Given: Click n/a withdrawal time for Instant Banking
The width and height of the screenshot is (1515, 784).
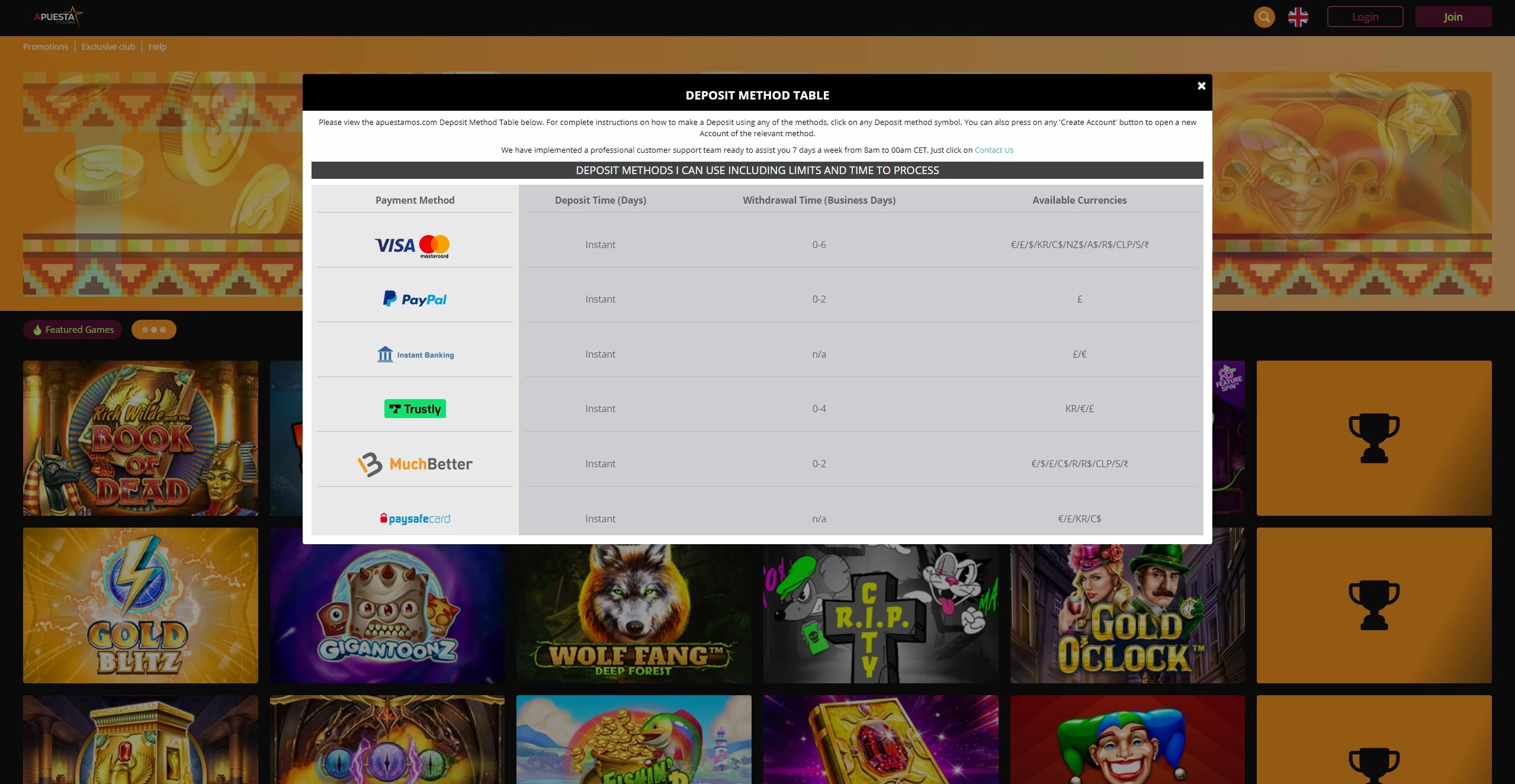Looking at the screenshot, I should (819, 354).
